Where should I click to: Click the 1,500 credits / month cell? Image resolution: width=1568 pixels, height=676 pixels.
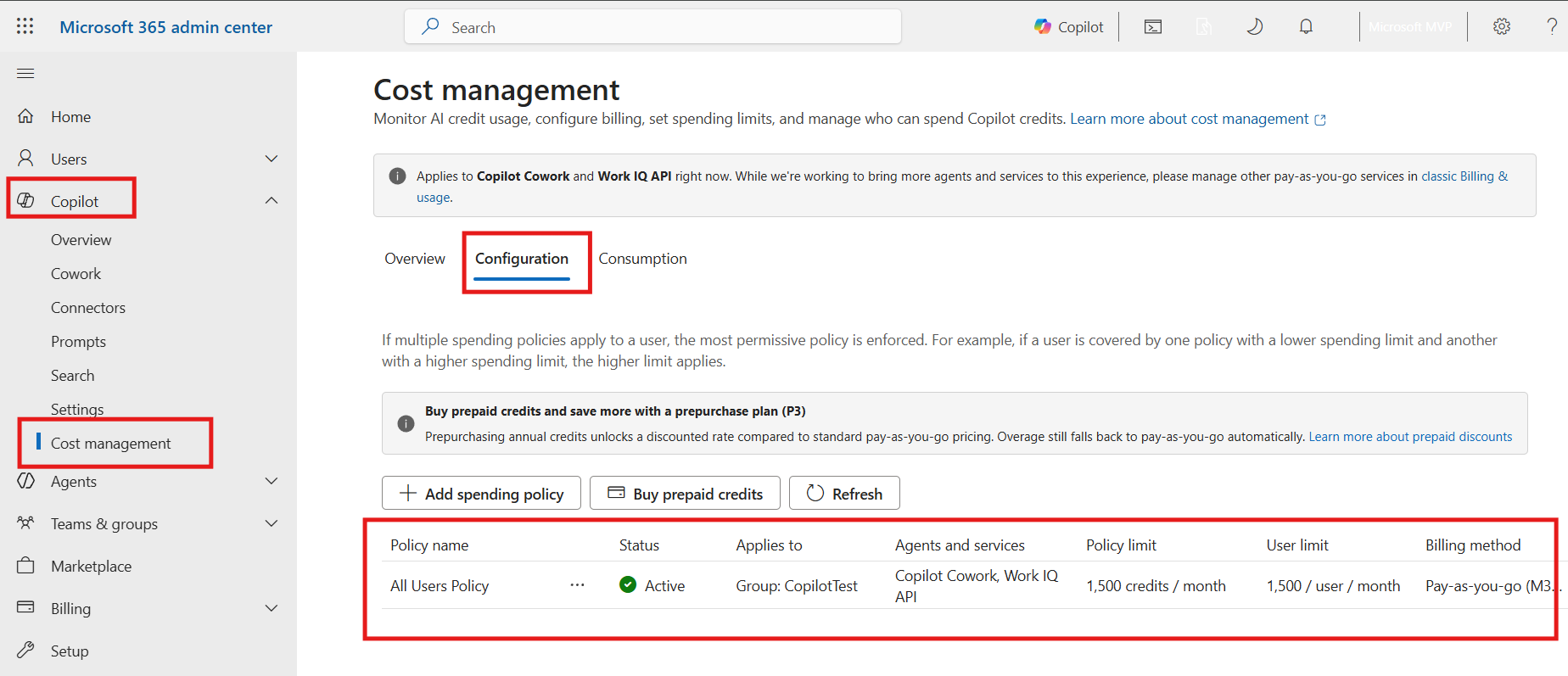click(1156, 586)
